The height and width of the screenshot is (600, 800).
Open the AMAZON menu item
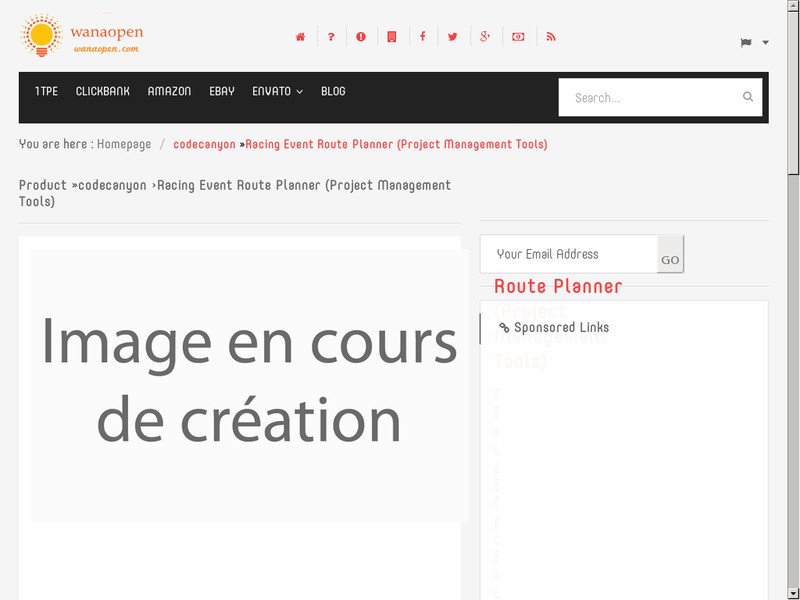point(169,91)
